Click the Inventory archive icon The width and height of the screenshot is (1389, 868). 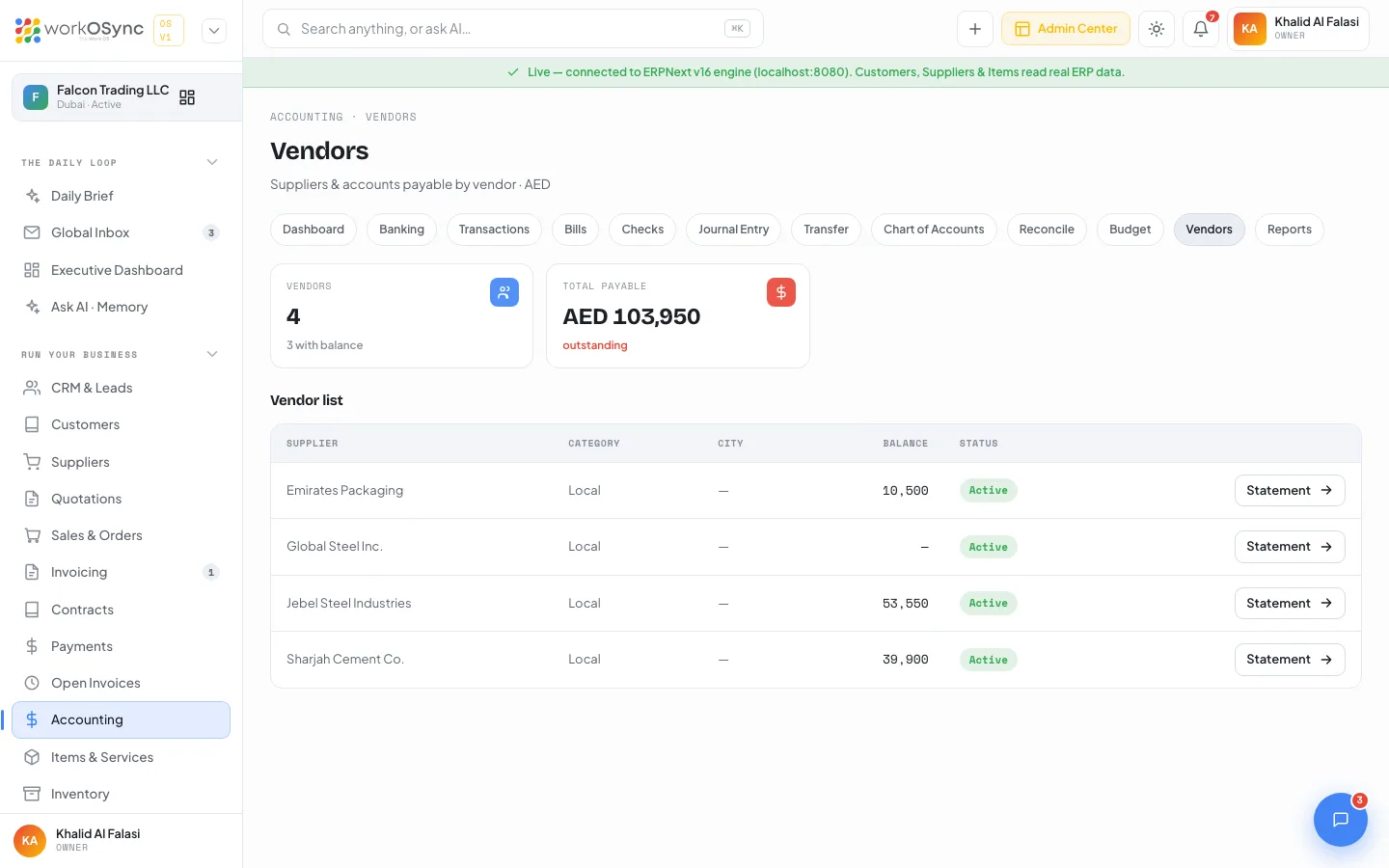tap(32, 794)
